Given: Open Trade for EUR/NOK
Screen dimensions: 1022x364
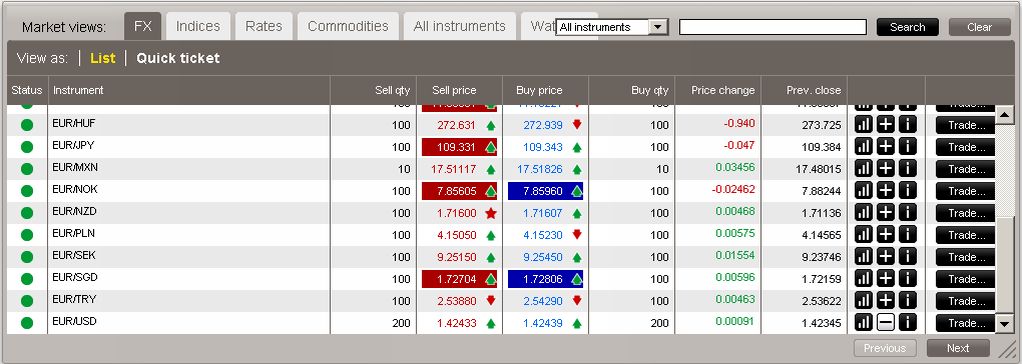Looking at the screenshot, I should 965,190.
